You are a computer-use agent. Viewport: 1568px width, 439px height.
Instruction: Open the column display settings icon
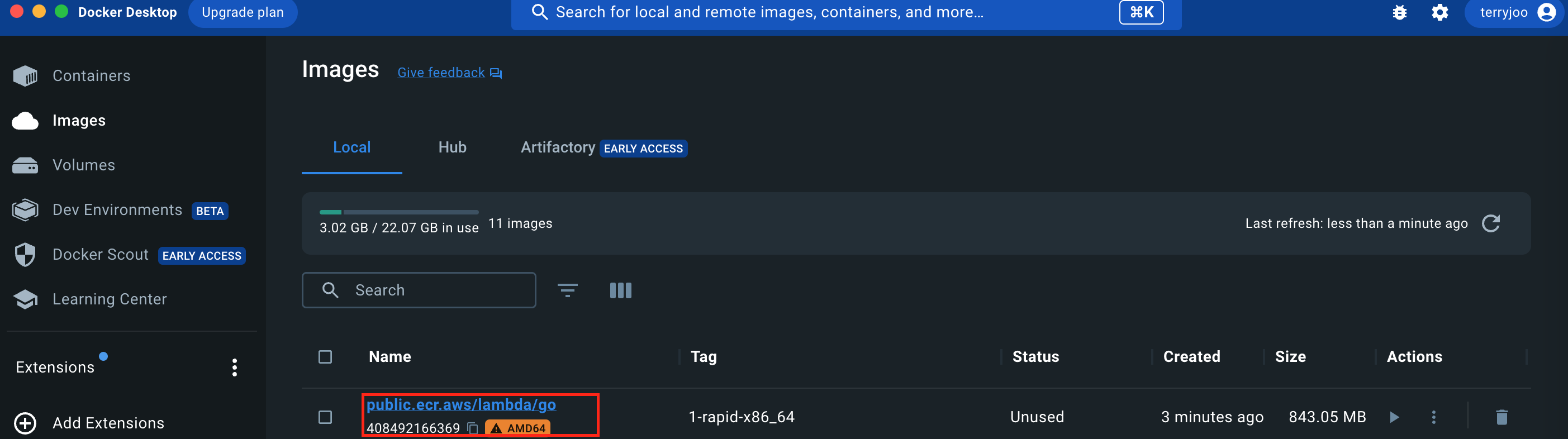tap(620, 290)
